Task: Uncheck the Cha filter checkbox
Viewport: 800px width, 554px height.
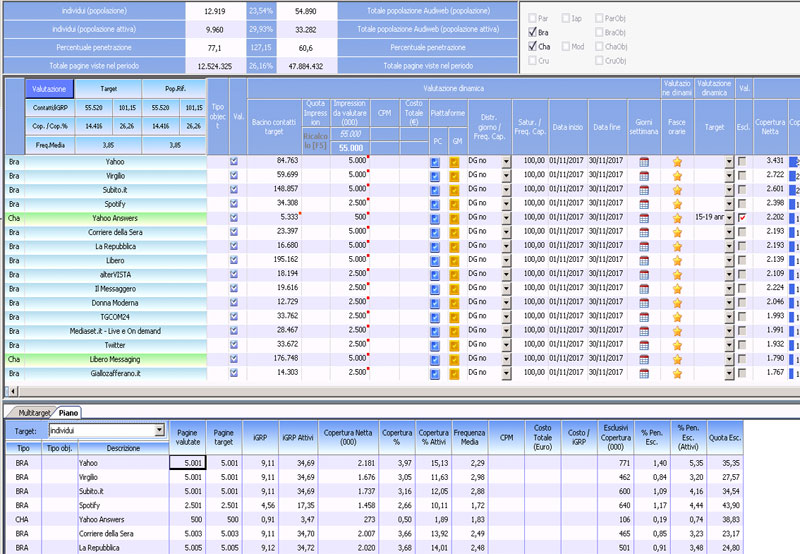Action: pyautogui.click(x=532, y=46)
